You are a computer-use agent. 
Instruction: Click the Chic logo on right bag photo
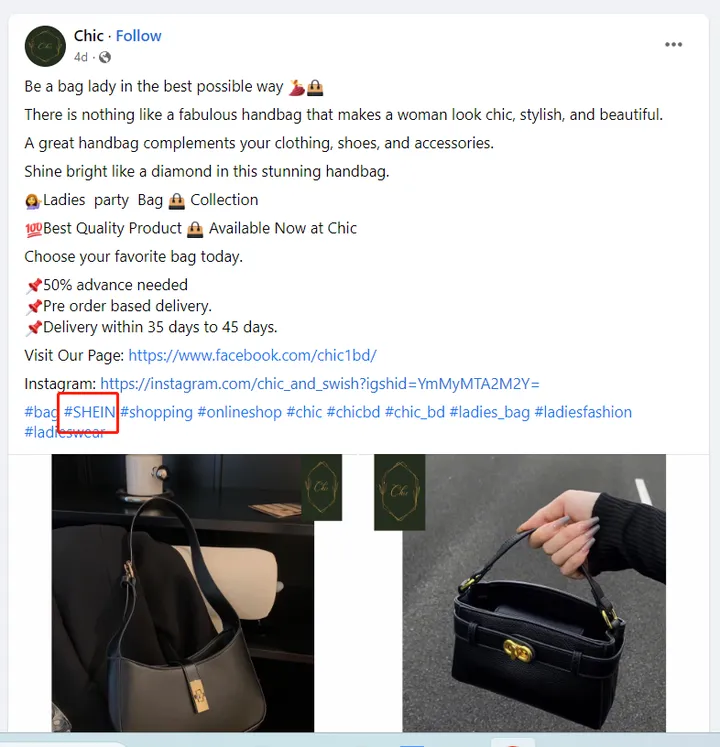(399, 492)
